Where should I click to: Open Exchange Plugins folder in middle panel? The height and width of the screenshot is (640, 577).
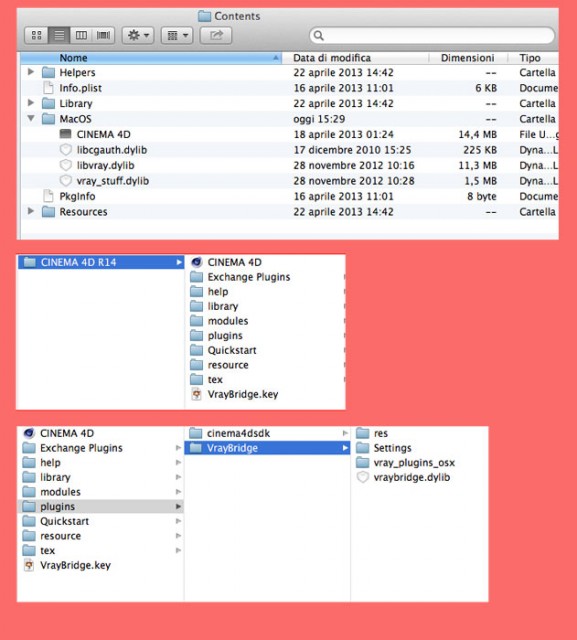point(249,277)
